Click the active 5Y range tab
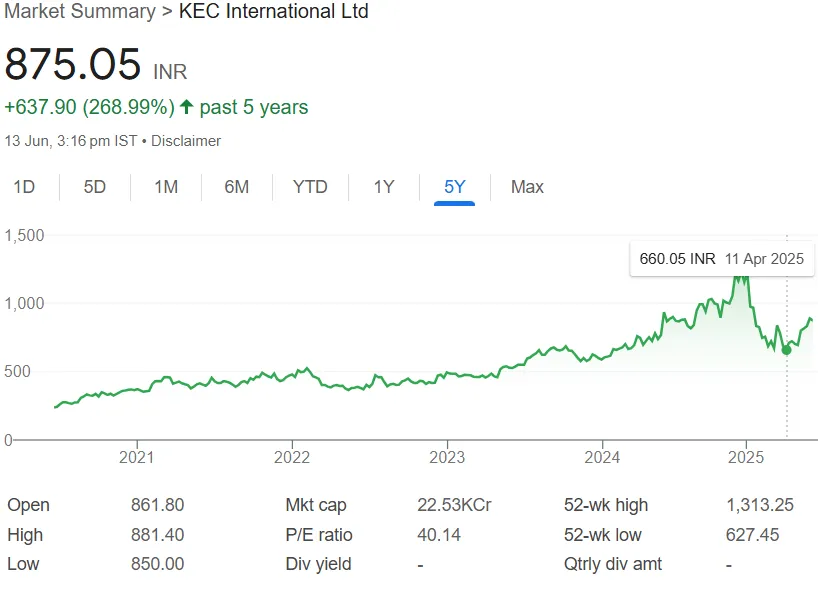The height and width of the screenshot is (591, 818). [454, 187]
